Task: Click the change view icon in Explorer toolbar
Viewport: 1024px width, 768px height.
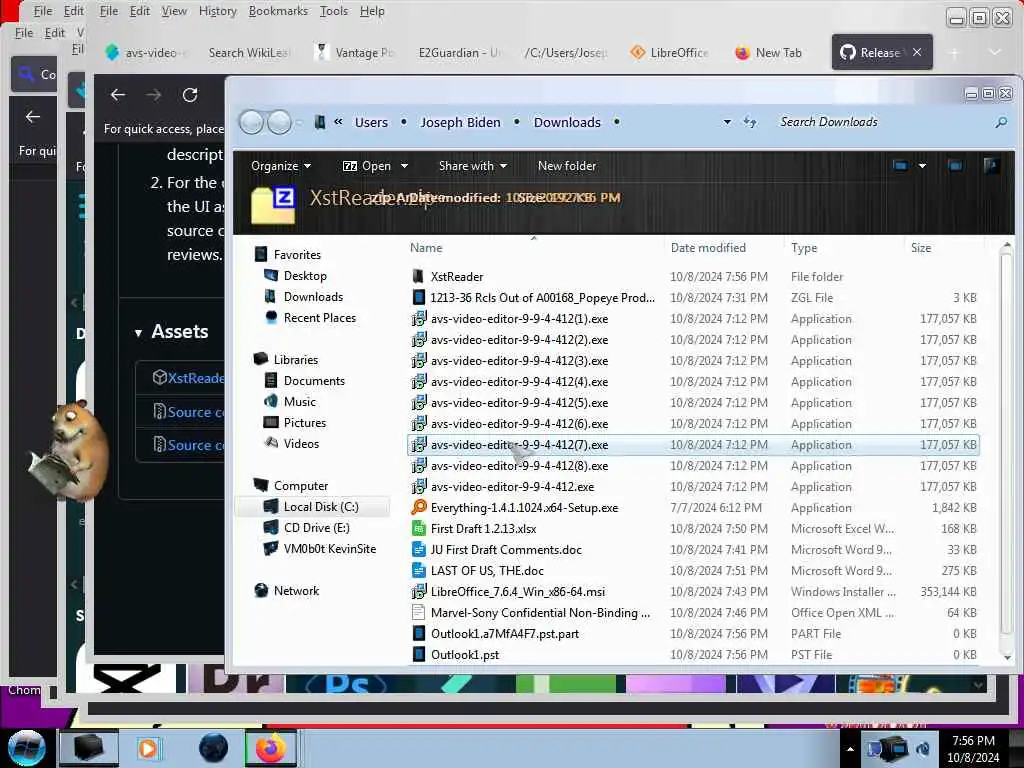Action: pos(901,166)
